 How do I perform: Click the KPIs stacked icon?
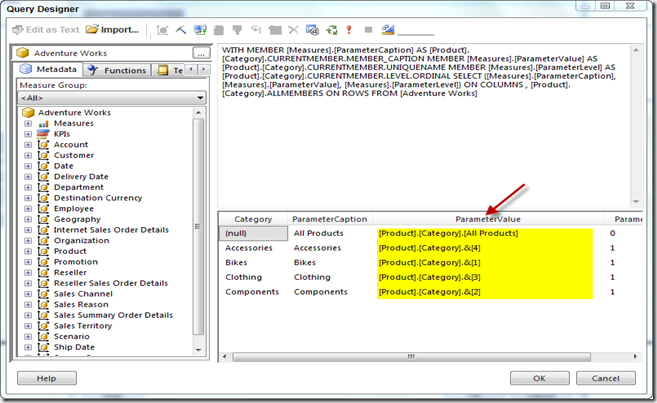tap(43, 134)
